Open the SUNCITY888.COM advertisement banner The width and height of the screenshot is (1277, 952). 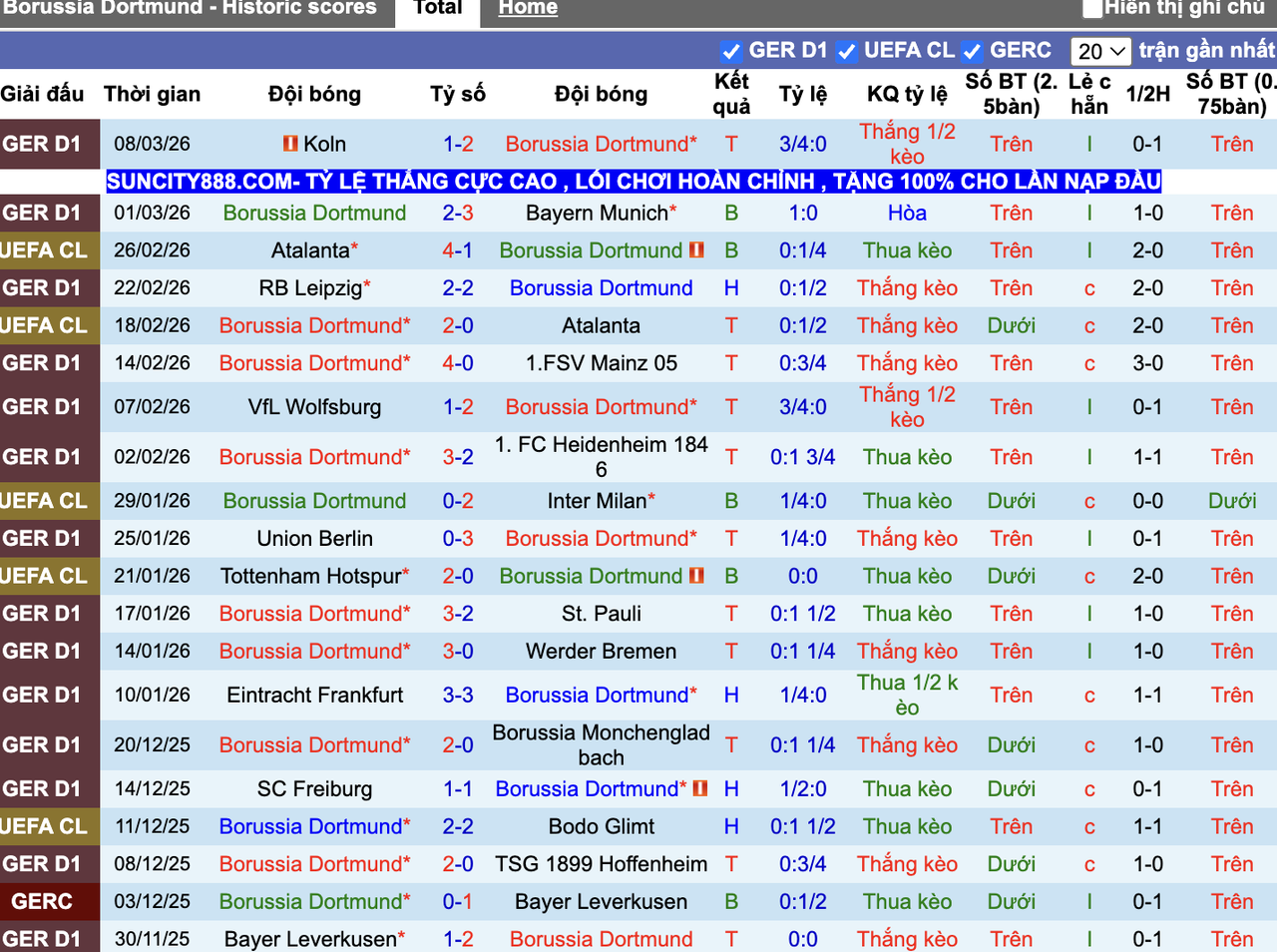634,182
